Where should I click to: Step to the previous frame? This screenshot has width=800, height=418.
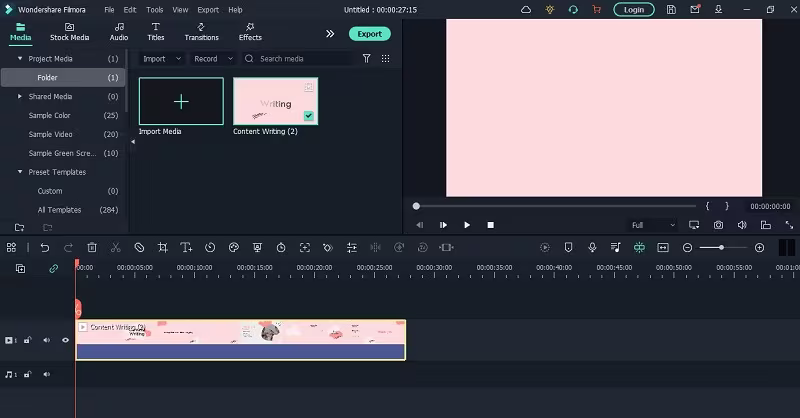click(419, 225)
